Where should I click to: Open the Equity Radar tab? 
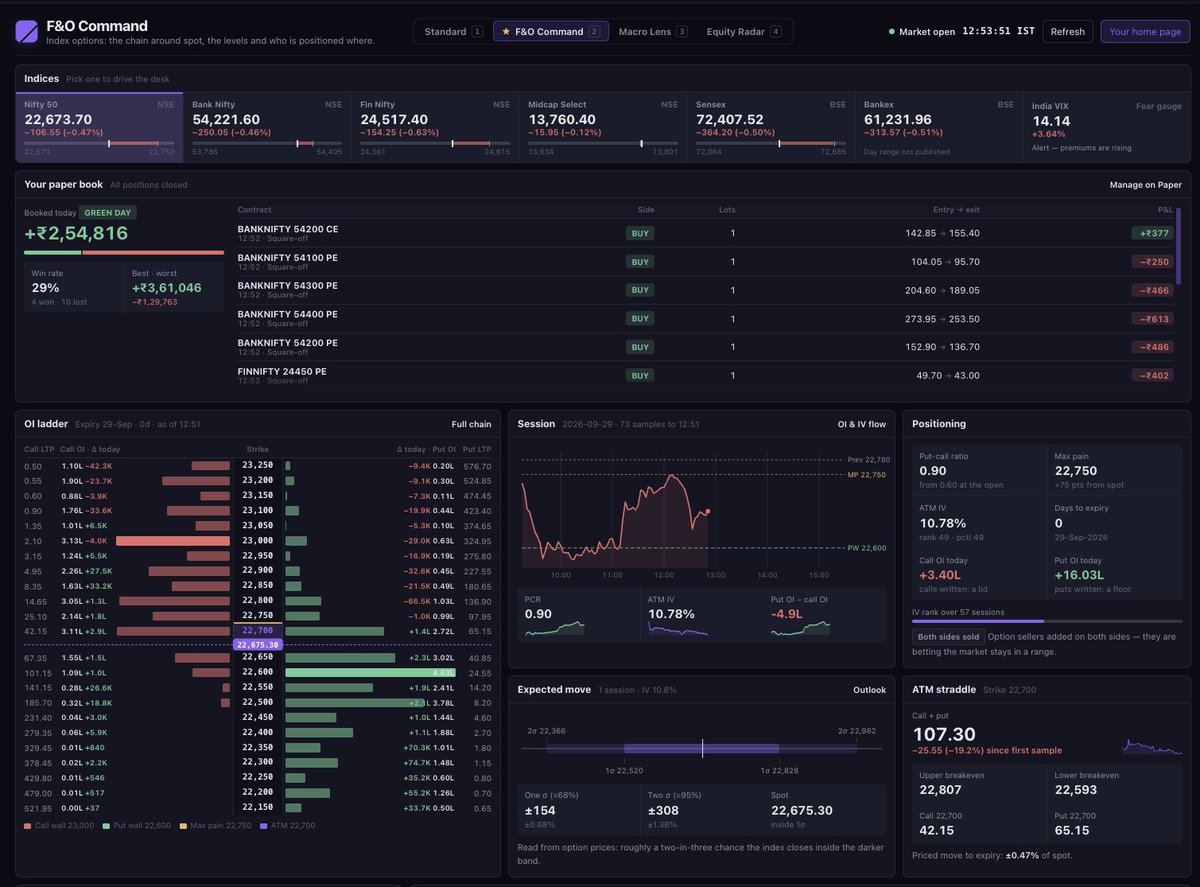743,32
